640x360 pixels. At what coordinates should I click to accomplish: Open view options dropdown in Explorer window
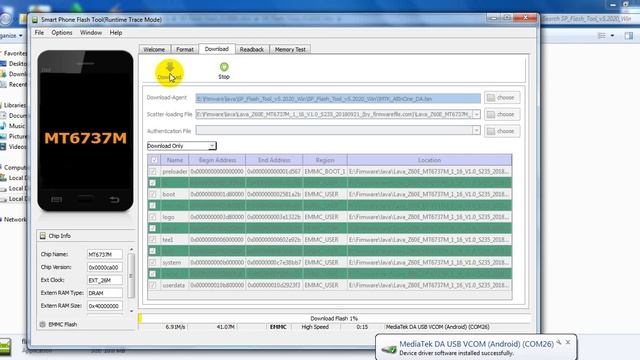[x=612, y=36]
